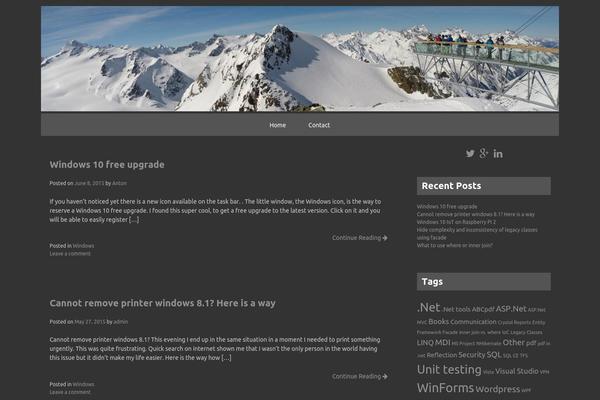The image size is (600, 400).
Task: Click Continue Reading under Windows 10 free upgrade post
Action: tap(360, 238)
